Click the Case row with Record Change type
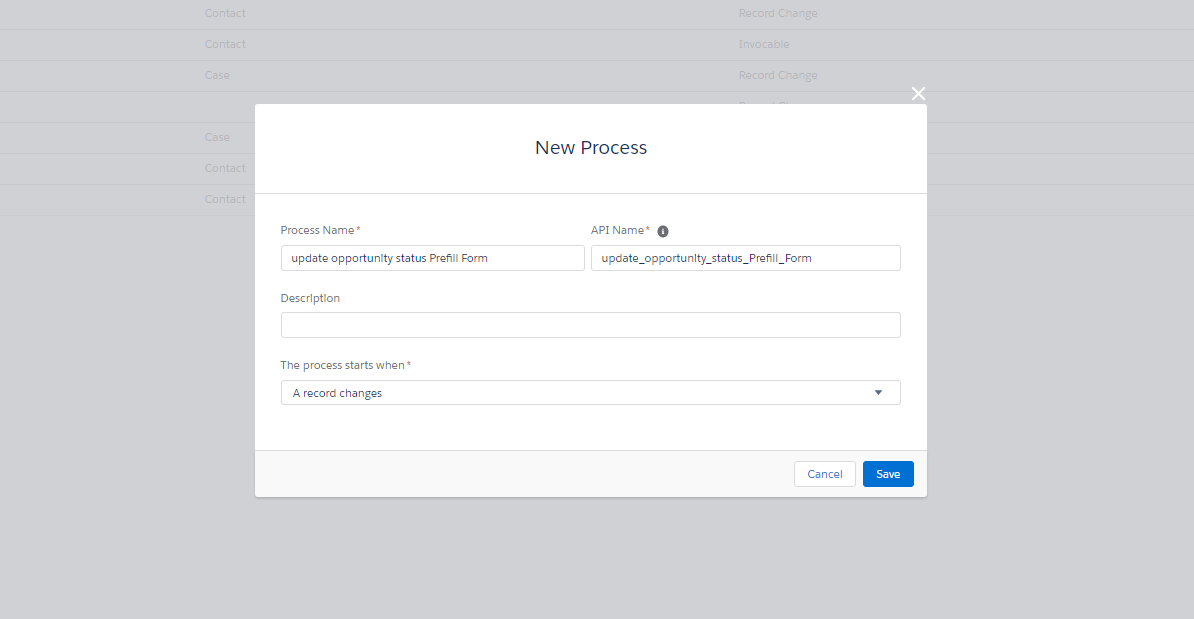 click(217, 75)
